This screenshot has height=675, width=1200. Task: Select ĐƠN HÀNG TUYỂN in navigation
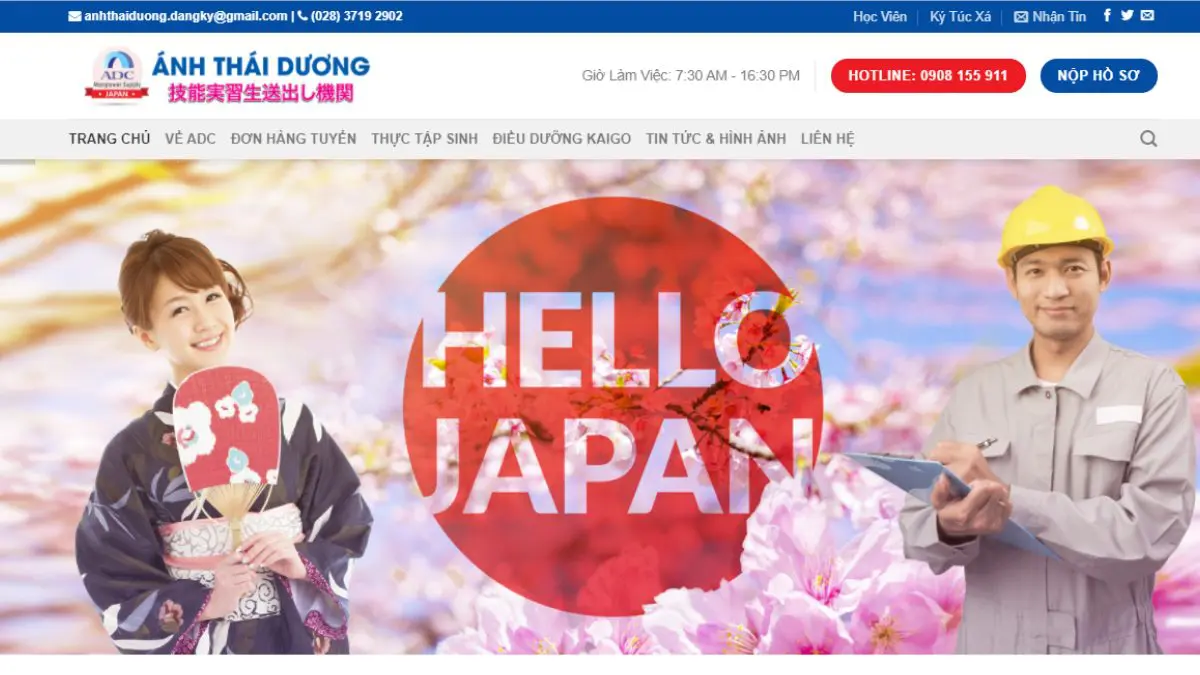coord(293,139)
